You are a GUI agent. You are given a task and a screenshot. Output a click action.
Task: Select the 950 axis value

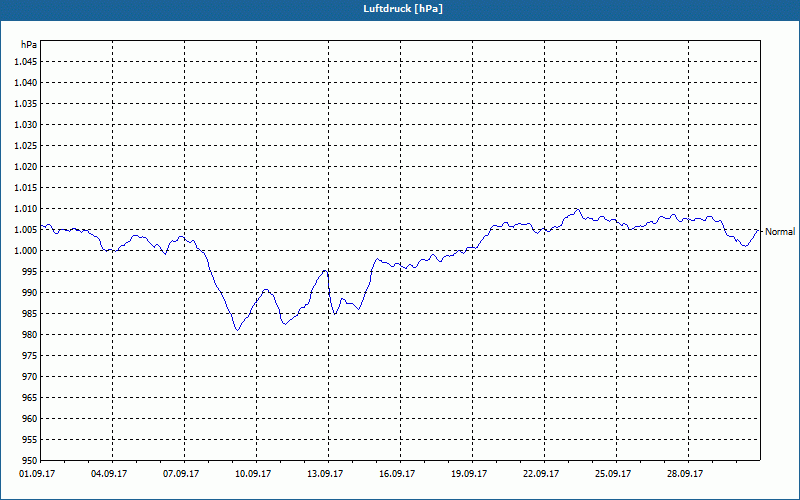pos(30,461)
